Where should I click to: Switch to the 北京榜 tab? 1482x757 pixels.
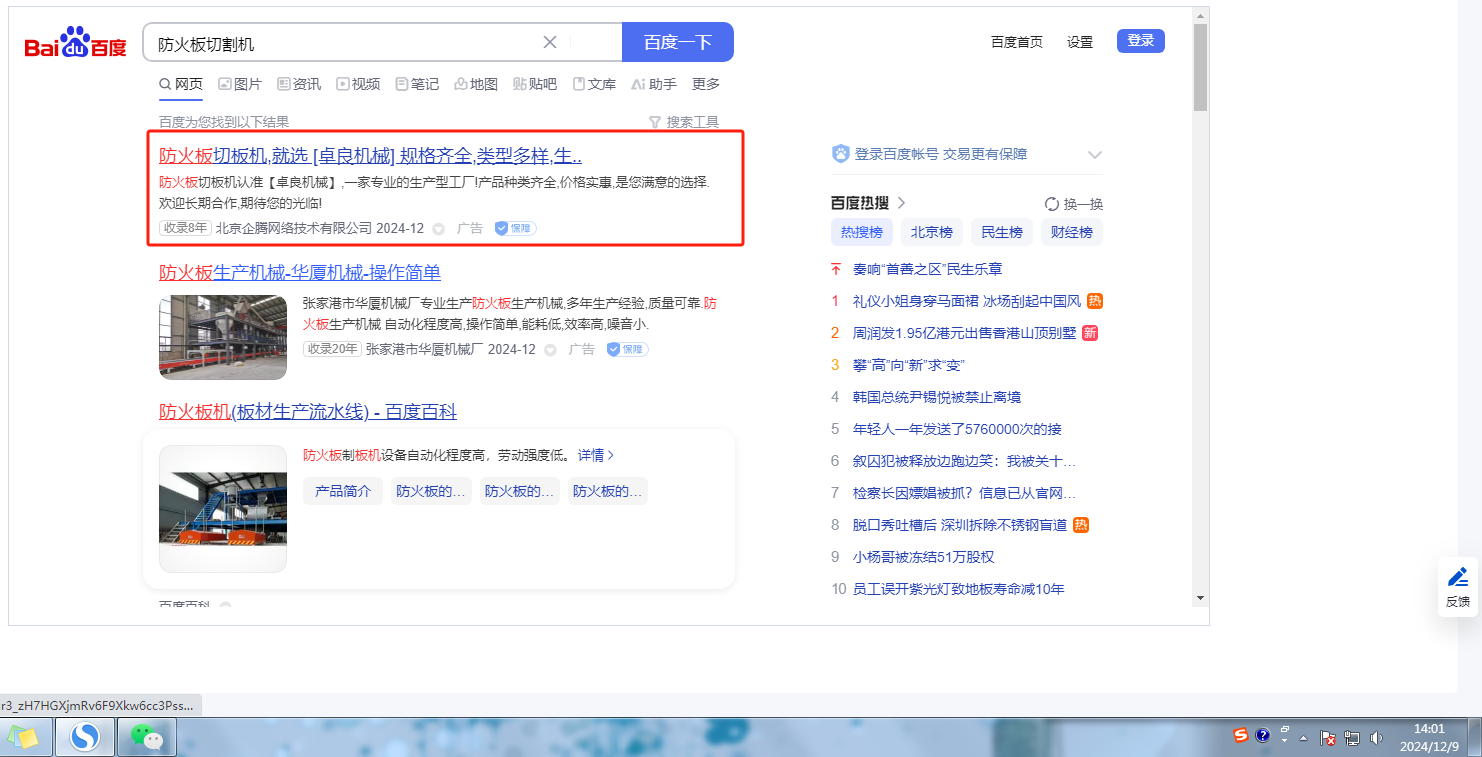[932, 232]
